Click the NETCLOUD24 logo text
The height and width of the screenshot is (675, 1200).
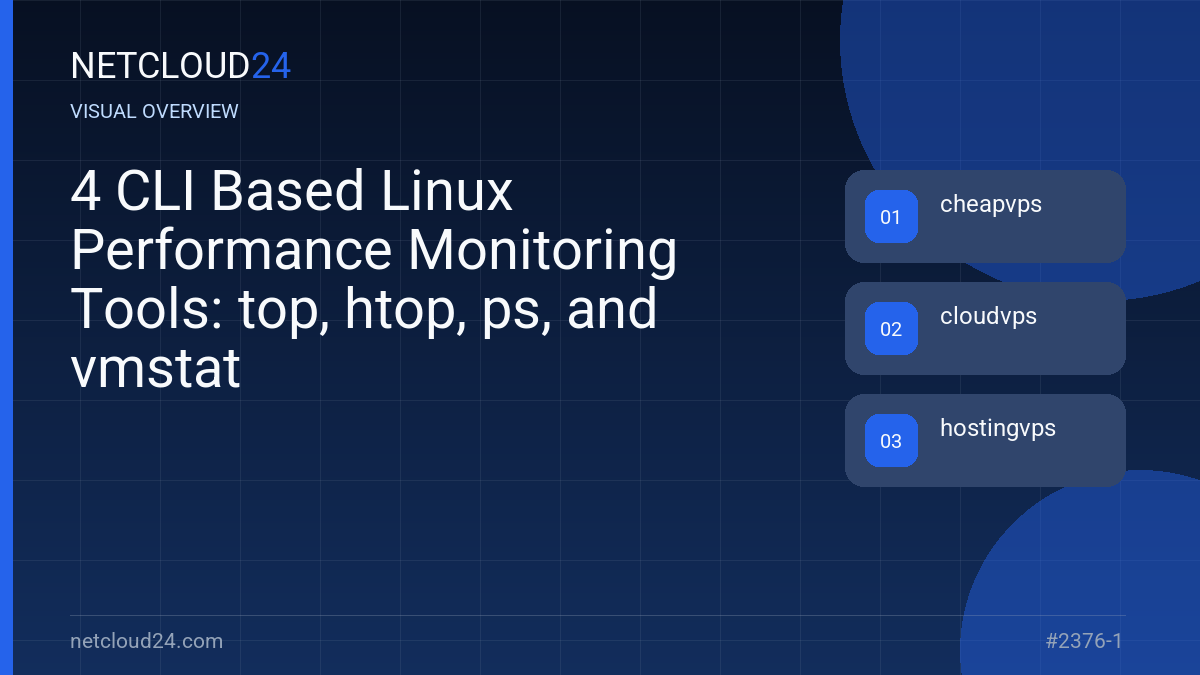click(x=181, y=66)
